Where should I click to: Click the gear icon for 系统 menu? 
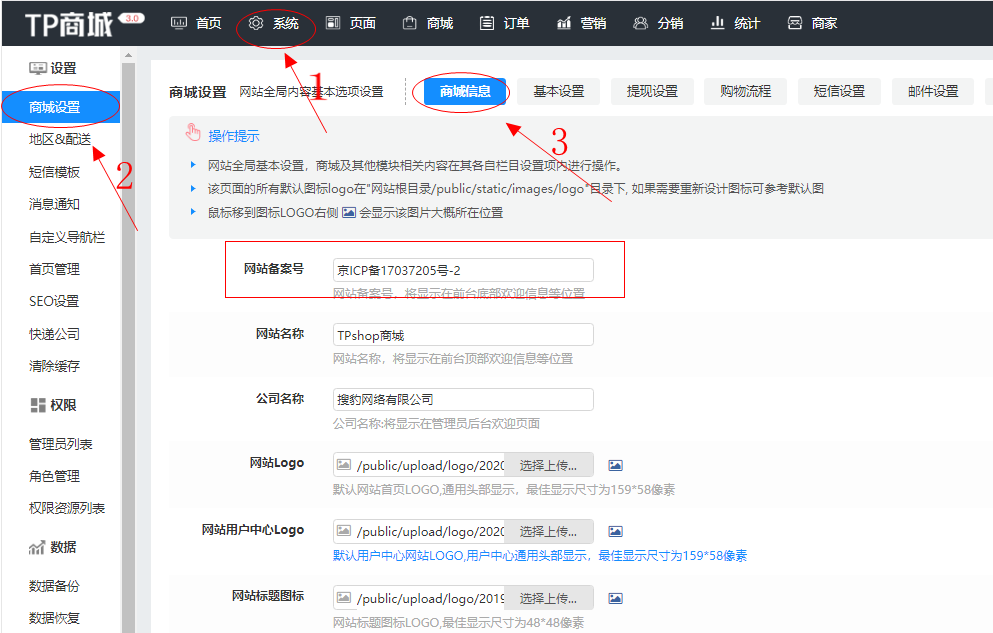pyautogui.click(x=256, y=23)
